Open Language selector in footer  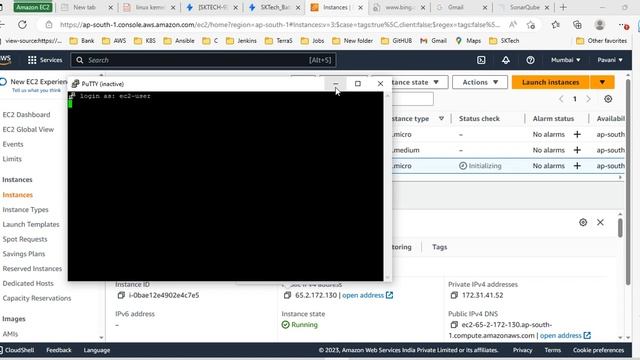97,350
